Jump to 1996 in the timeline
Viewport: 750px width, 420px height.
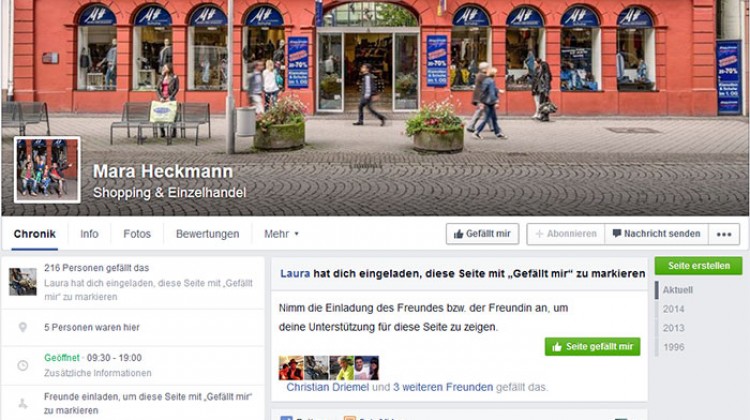pyautogui.click(x=673, y=347)
